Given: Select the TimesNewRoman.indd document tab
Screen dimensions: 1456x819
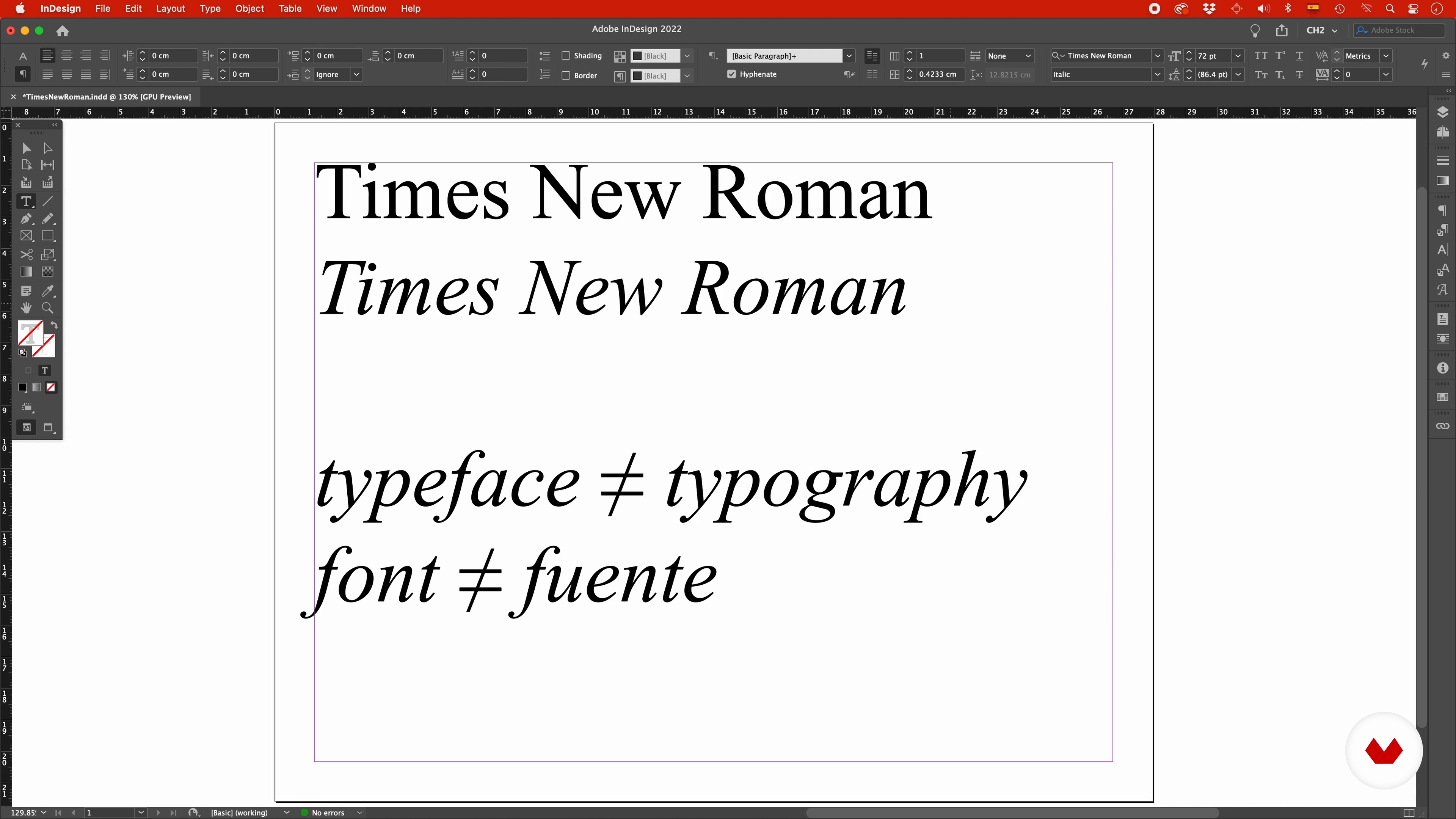Looking at the screenshot, I should (x=106, y=97).
